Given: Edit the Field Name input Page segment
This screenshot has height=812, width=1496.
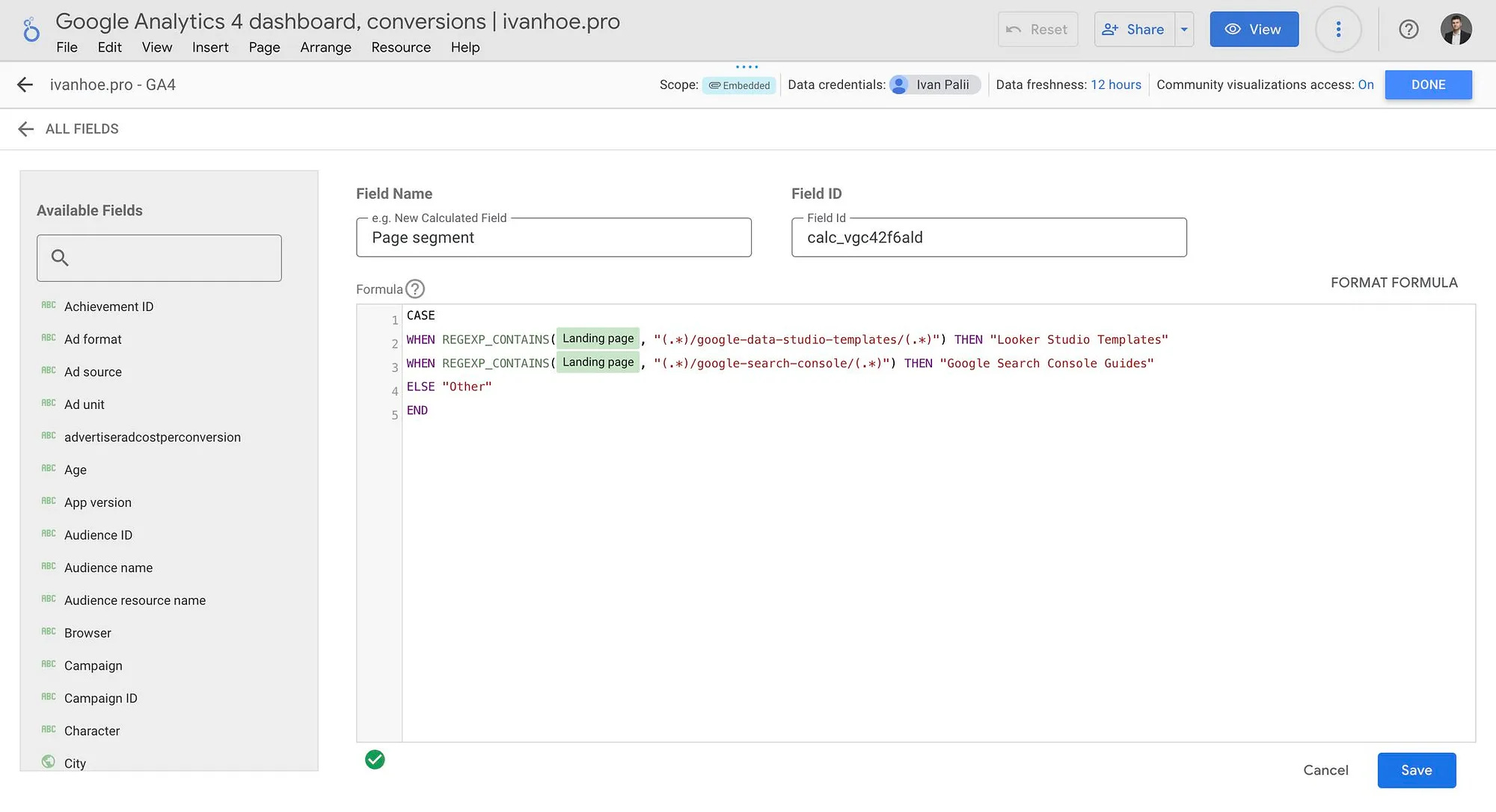Looking at the screenshot, I should (554, 237).
